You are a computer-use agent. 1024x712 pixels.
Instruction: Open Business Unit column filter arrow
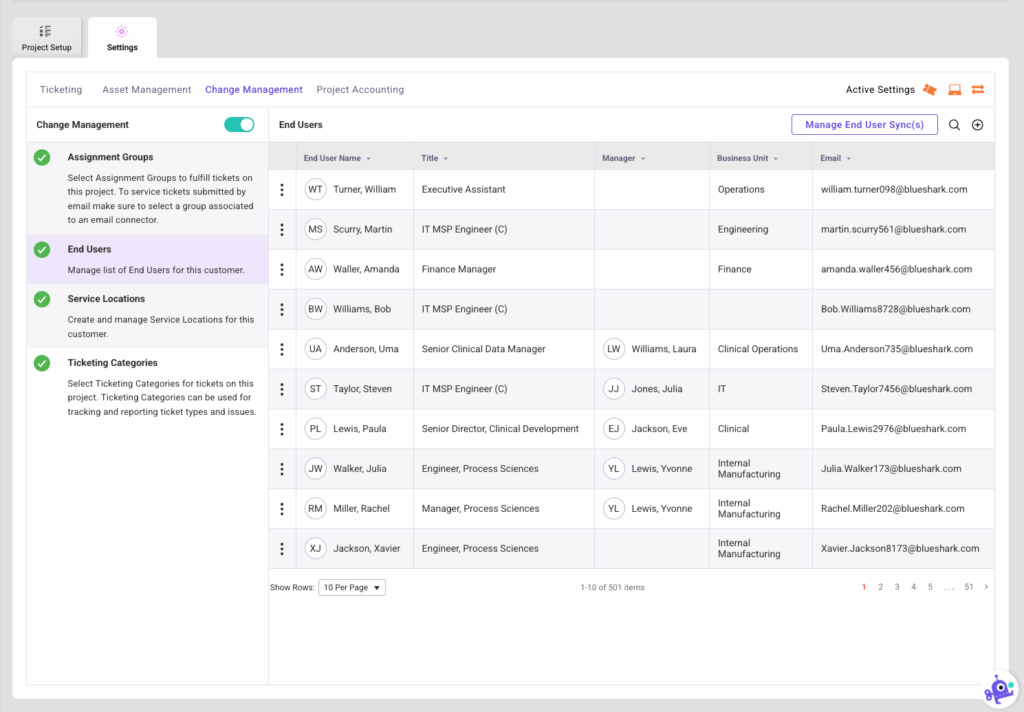coord(776,159)
